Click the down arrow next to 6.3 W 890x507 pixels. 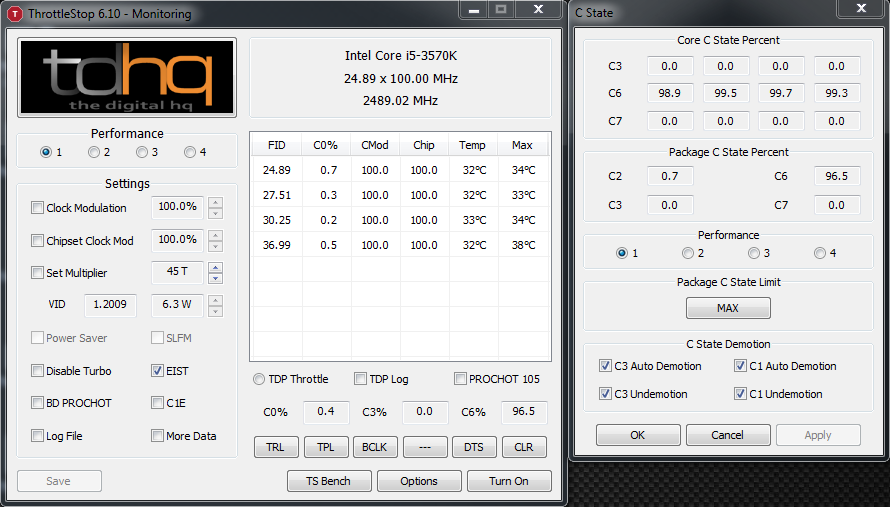[x=215, y=311]
